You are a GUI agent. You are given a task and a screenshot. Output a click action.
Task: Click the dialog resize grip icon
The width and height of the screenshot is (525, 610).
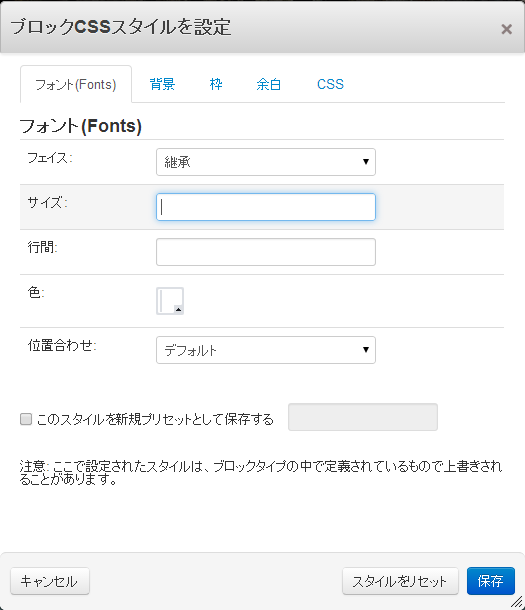point(517,602)
